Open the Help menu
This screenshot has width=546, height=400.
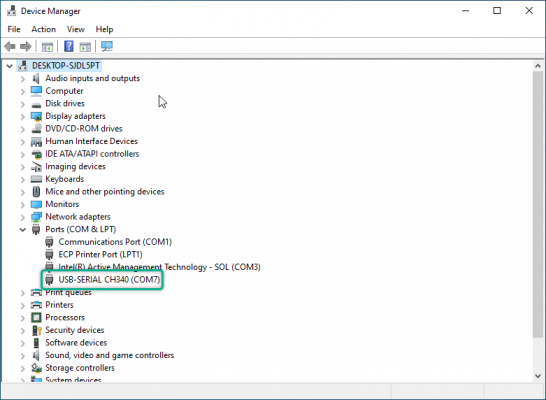pyautogui.click(x=104, y=29)
